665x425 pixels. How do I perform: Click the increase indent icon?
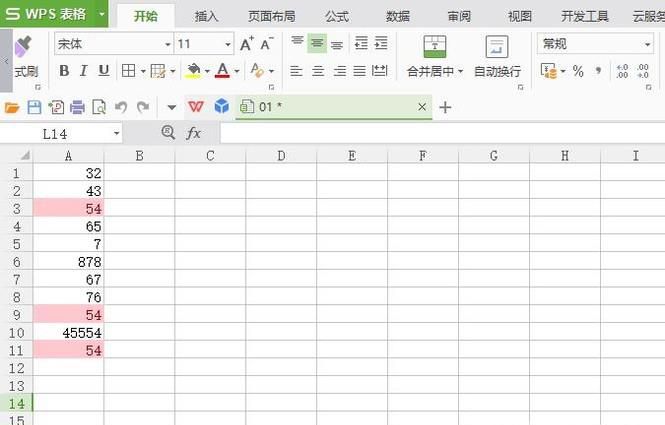(x=381, y=43)
